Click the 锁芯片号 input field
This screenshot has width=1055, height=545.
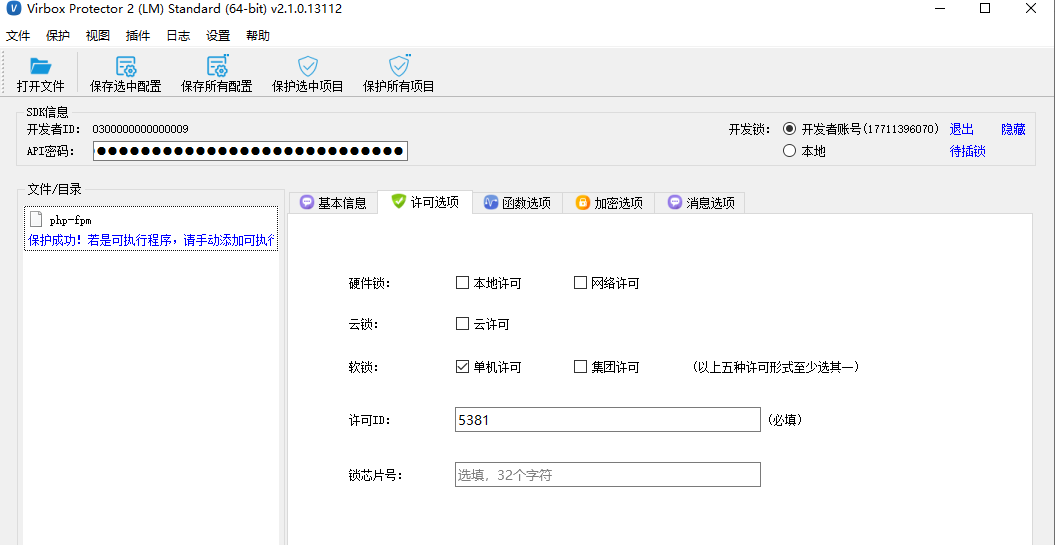[x=608, y=474]
